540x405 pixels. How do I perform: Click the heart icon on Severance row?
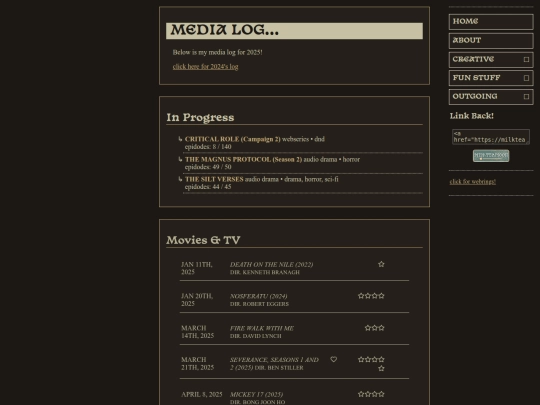tap(333, 360)
